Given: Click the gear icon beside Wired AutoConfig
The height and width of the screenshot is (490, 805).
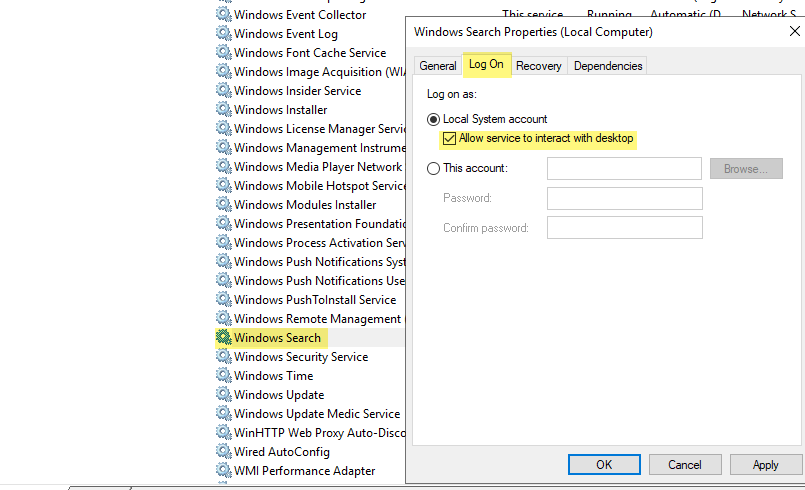Looking at the screenshot, I should pyautogui.click(x=223, y=451).
